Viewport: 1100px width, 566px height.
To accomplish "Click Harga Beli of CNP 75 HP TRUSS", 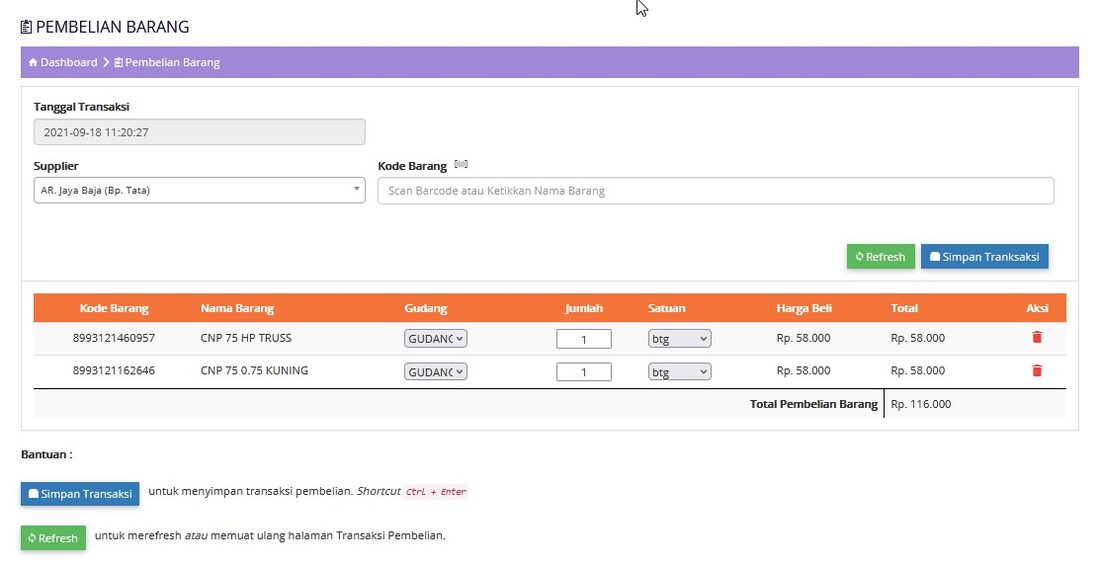I will 803,338.
